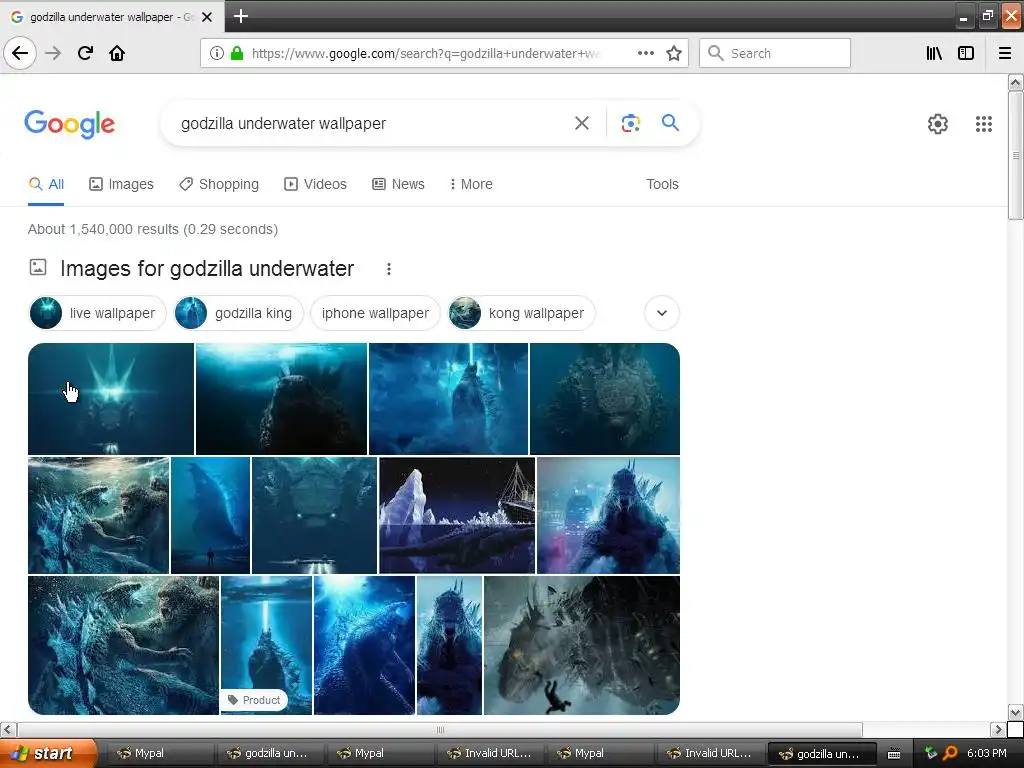Open the More search categories dropdown
The height and width of the screenshot is (768, 1024).
point(470,184)
